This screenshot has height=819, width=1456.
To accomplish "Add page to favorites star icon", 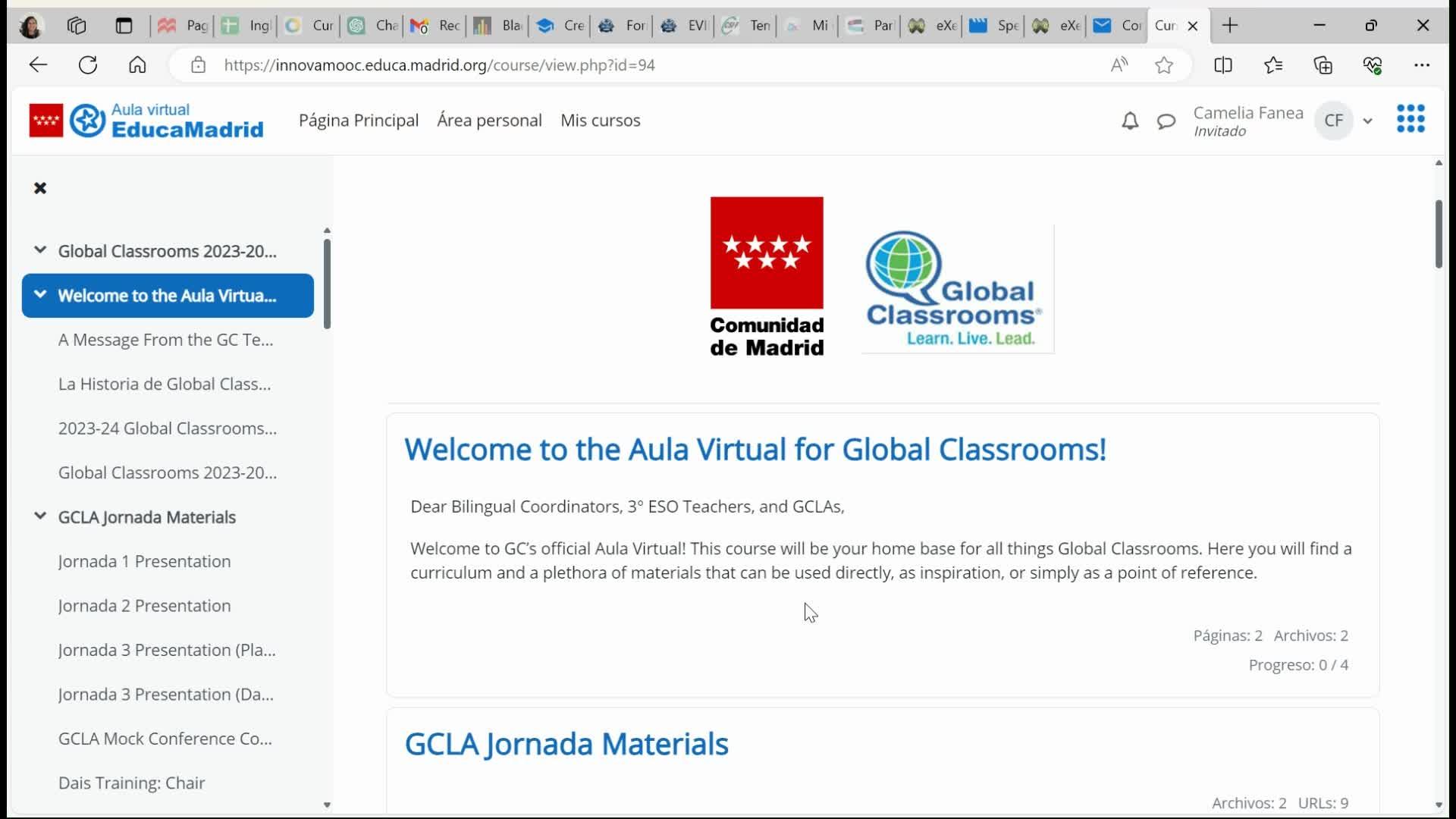I will (x=1164, y=65).
